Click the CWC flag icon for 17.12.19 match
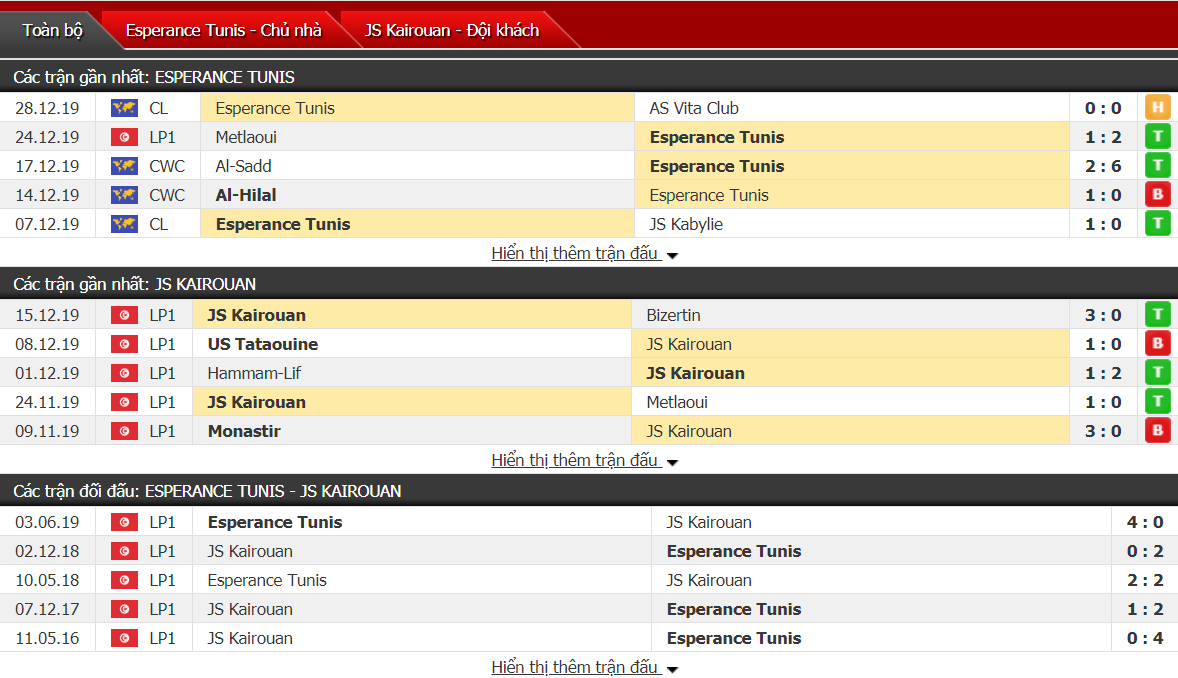 (124, 166)
